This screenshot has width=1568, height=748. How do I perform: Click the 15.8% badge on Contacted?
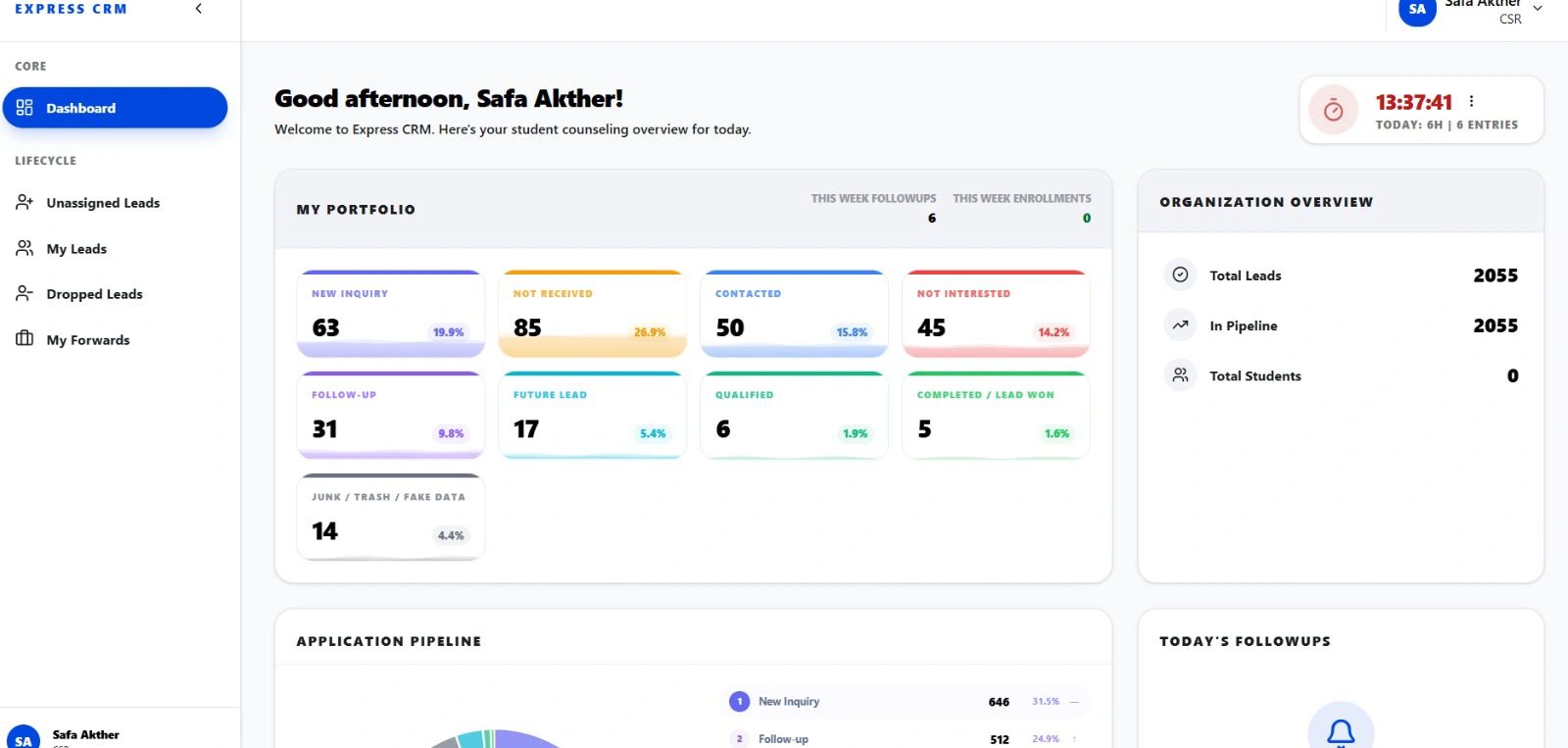tap(852, 332)
